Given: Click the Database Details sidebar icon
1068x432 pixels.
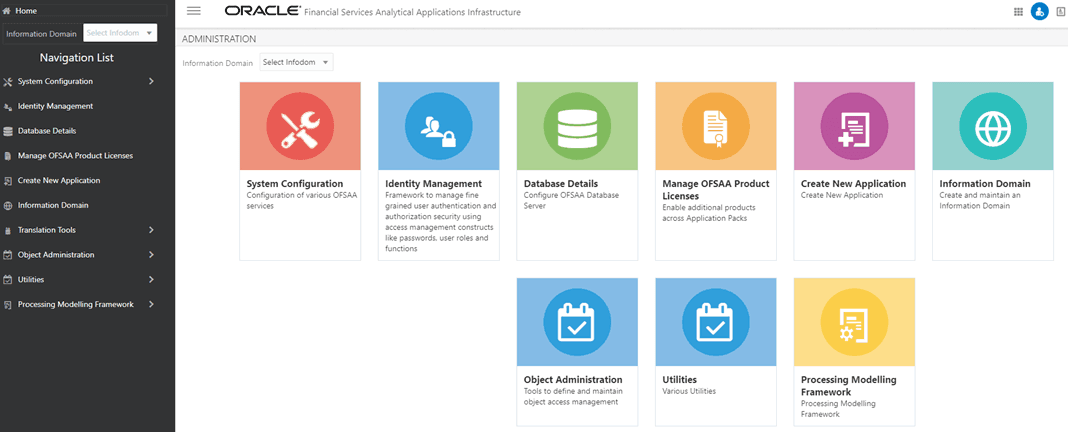Looking at the screenshot, I should click(x=8, y=132).
